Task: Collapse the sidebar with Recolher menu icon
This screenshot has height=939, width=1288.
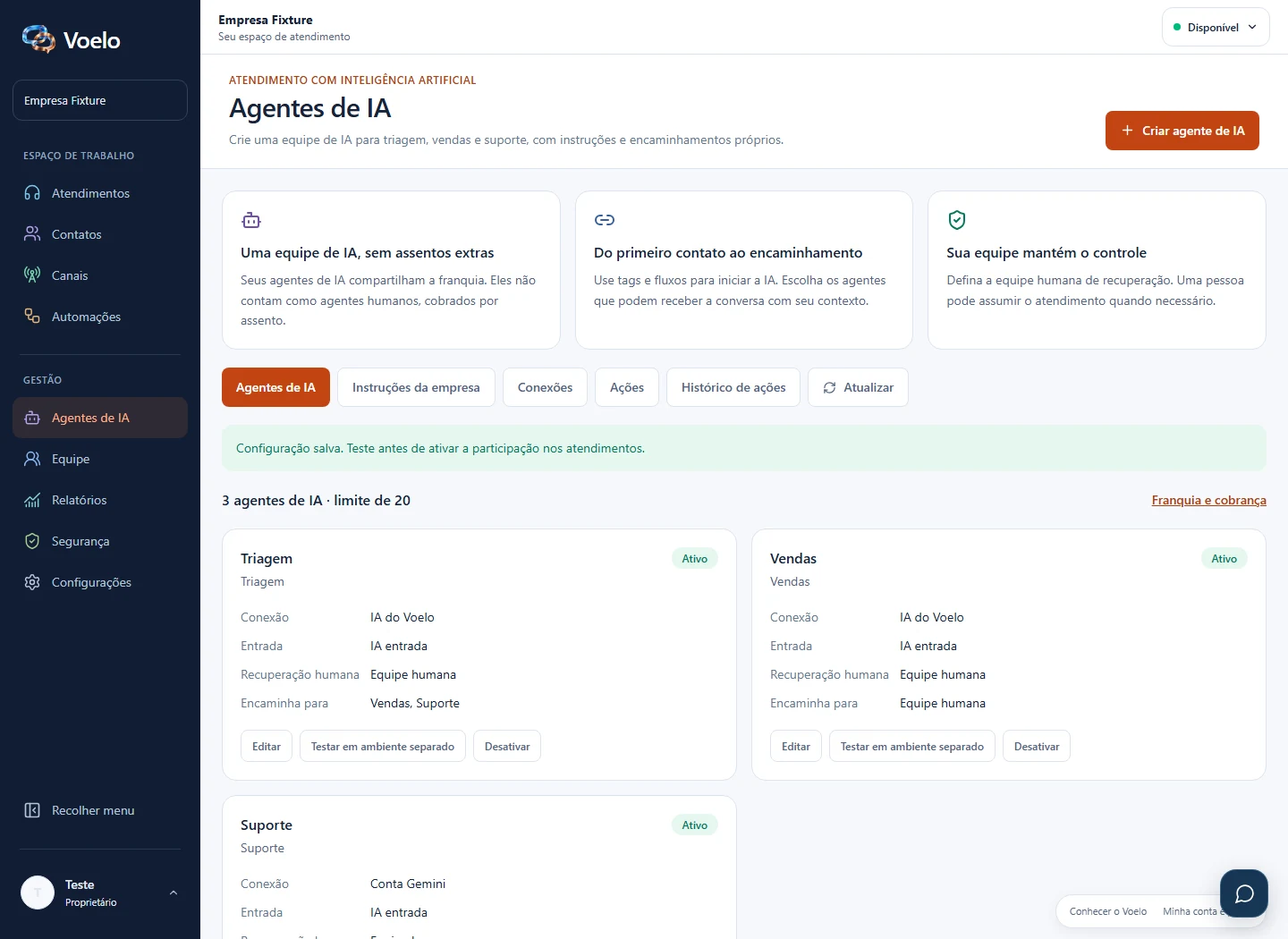Action: [x=32, y=810]
